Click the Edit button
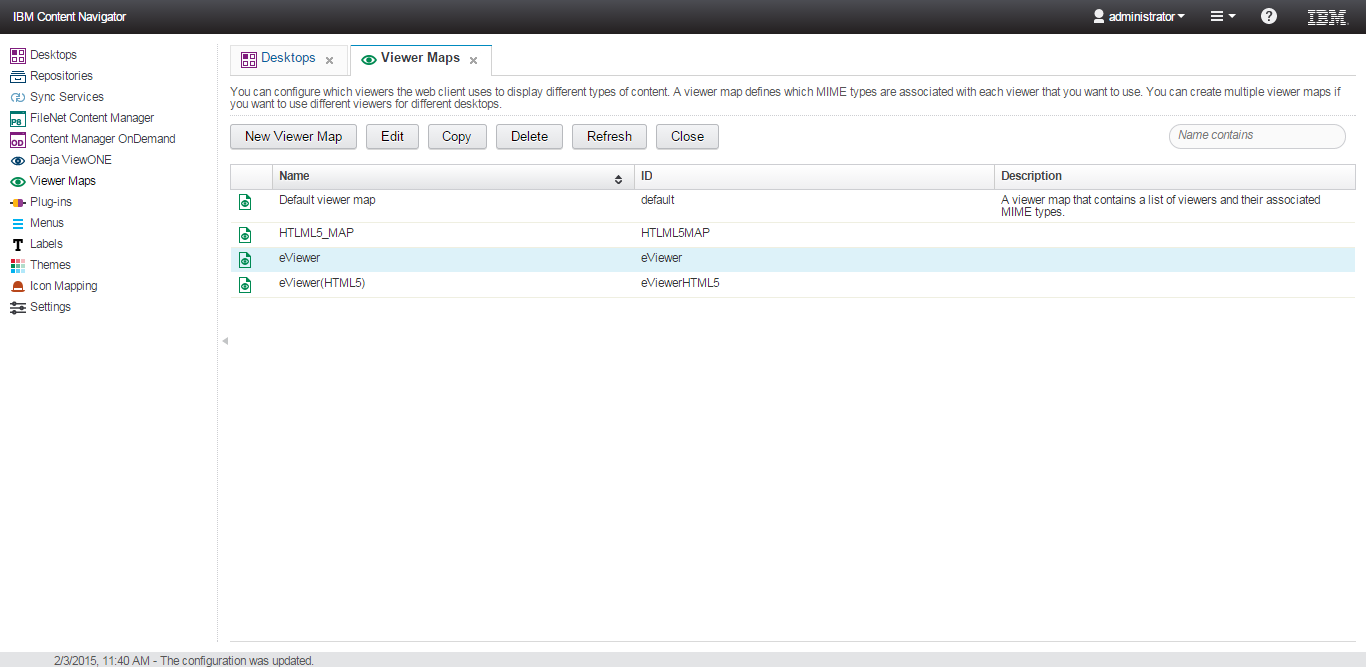The image size is (1366, 667). [x=392, y=136]
